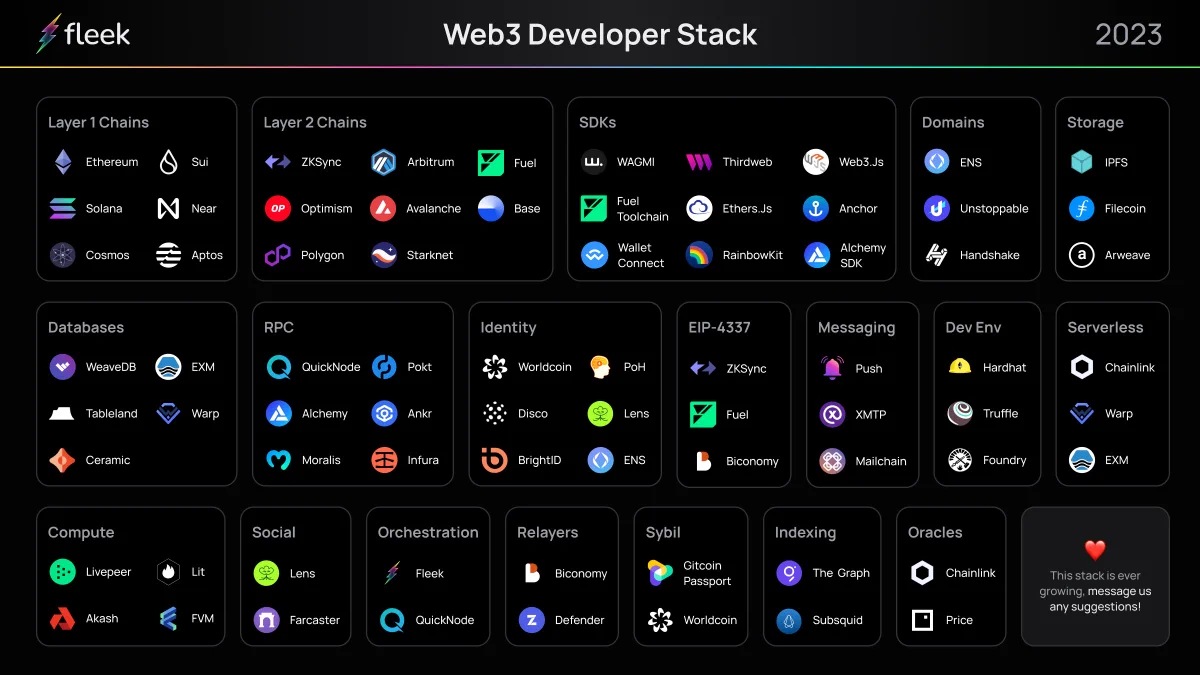Click the Gitcoin Passport icon

tap(660, 573)
